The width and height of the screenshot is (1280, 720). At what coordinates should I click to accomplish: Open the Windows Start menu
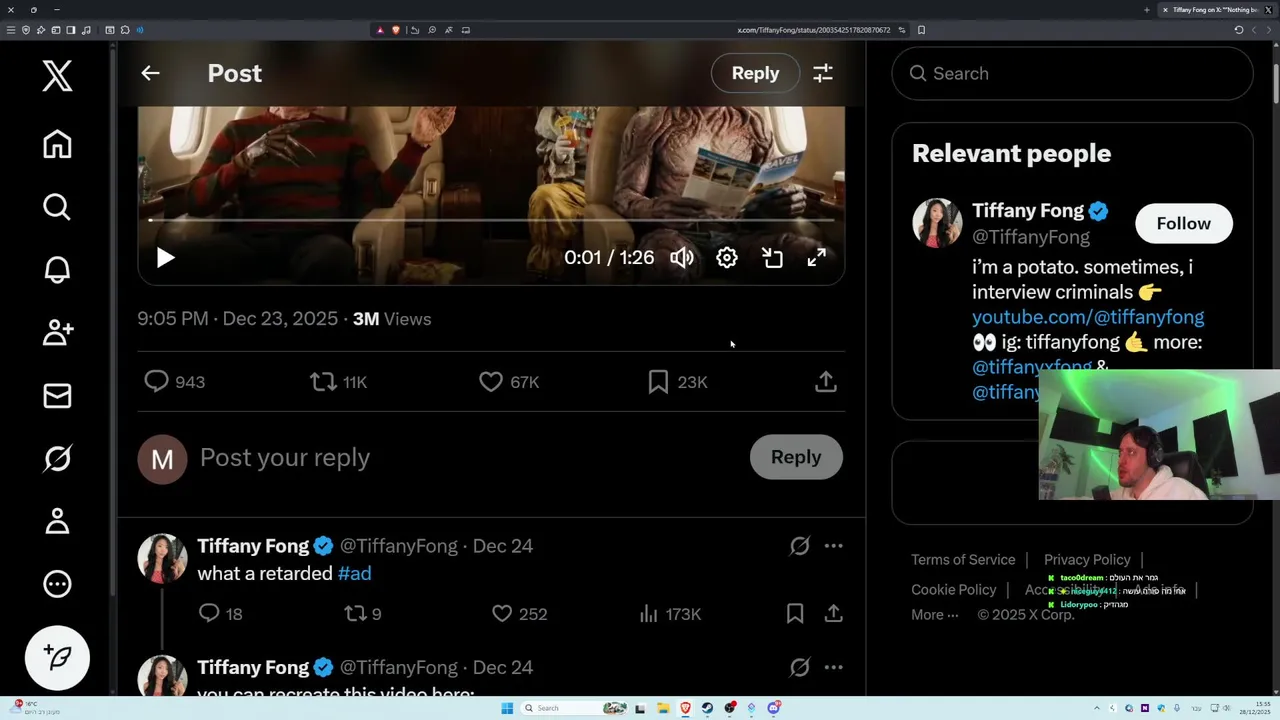click(507, 708)
